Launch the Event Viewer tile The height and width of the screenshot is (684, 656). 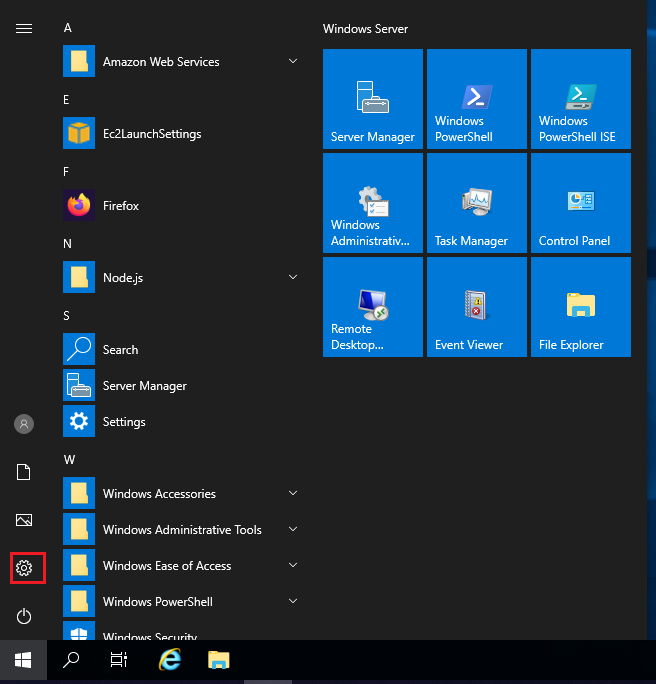click(x=477, y=307)
